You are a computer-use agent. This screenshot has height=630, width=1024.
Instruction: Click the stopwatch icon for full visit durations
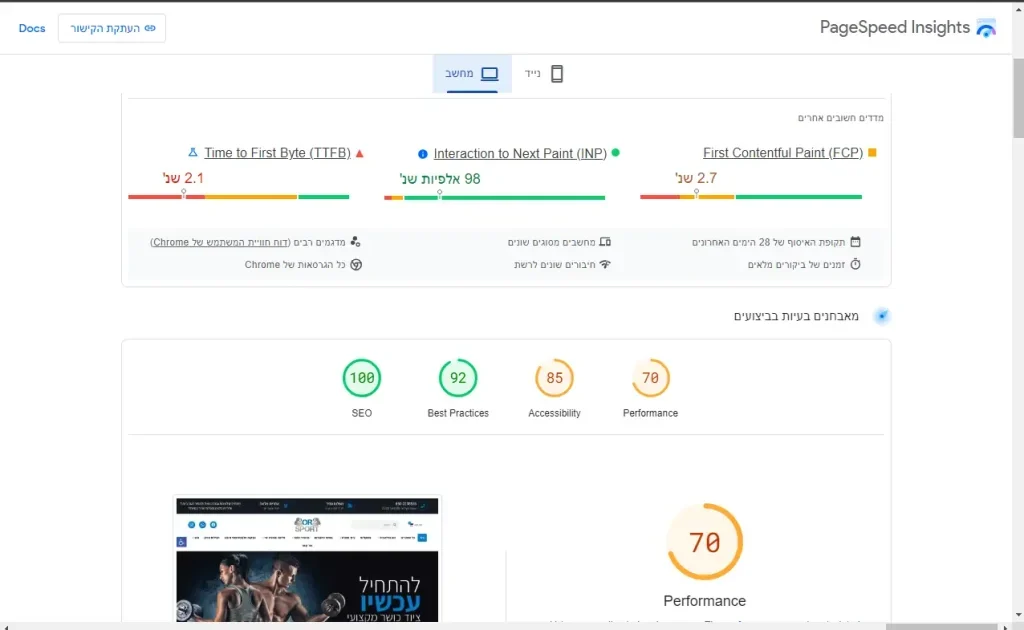click(x=856, y=264)
